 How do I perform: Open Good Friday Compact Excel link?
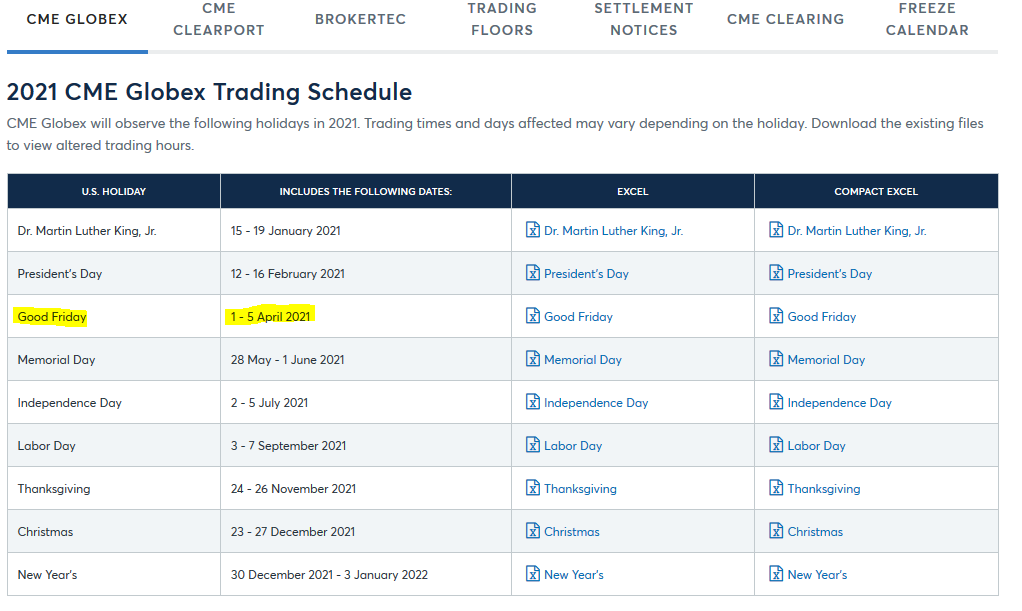[x=821, y=317]
